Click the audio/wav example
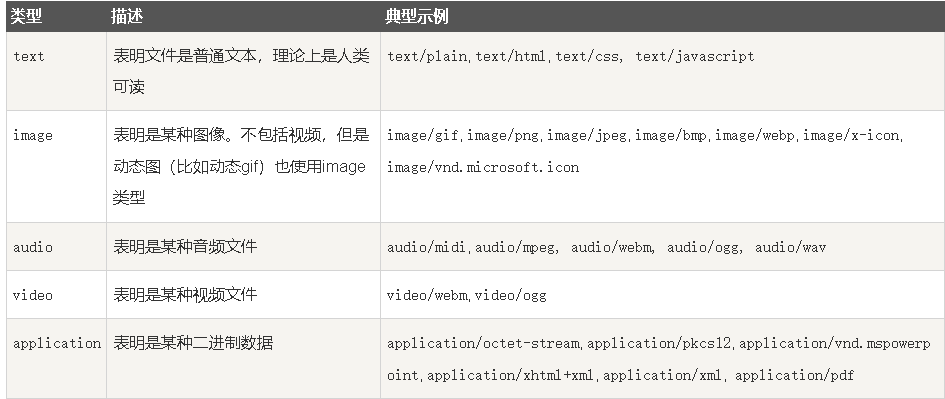Image resolution: width=945 pixels, height=399 pixels. (791, 247)
